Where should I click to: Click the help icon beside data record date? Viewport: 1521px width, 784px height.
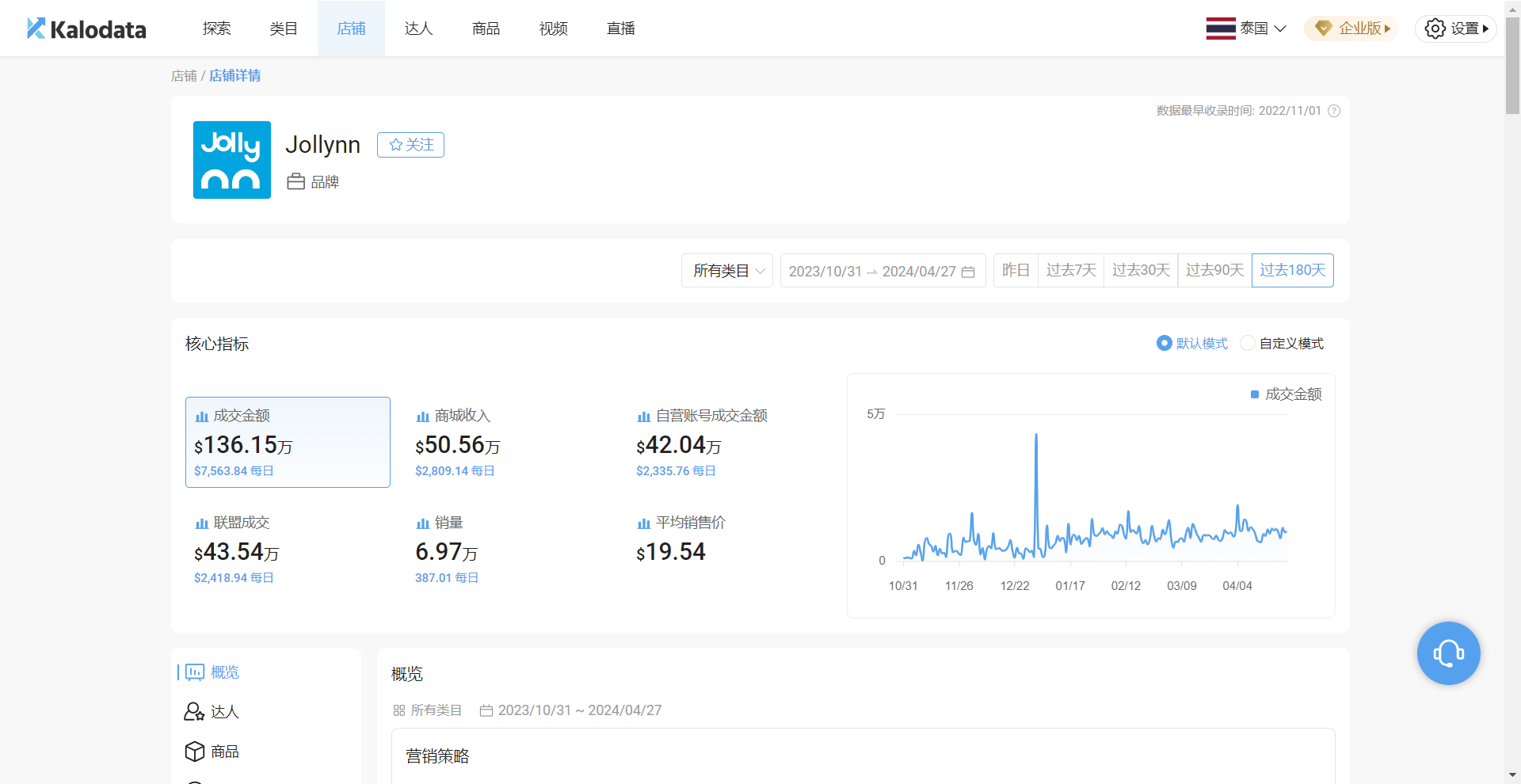[1334, 111]
